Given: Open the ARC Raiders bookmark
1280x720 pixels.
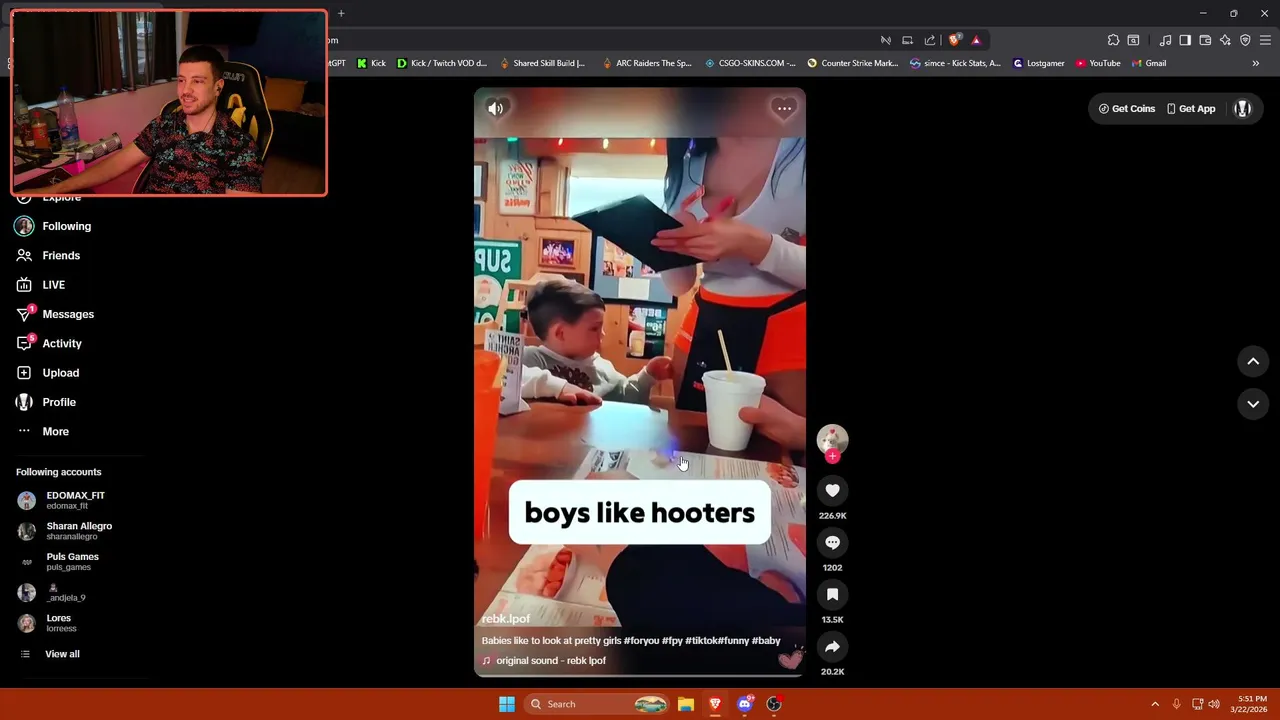Looking at the screenshot, I should click(x=647, y=63).
